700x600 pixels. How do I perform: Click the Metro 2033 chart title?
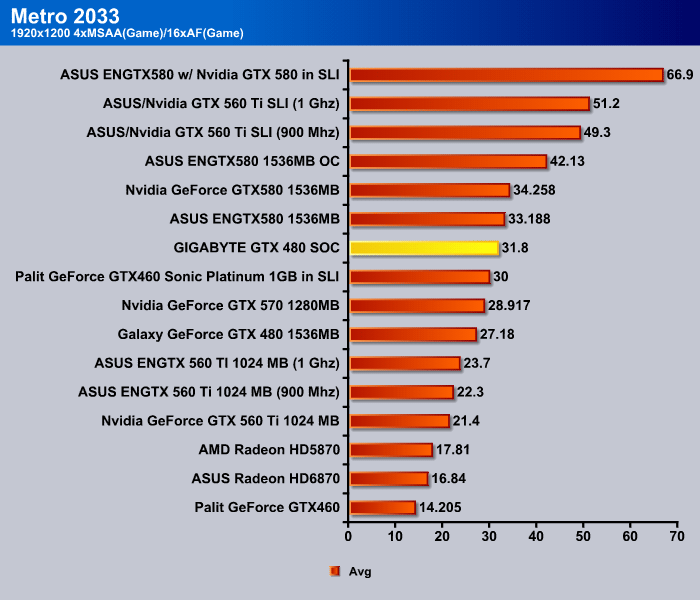point(65,16)
